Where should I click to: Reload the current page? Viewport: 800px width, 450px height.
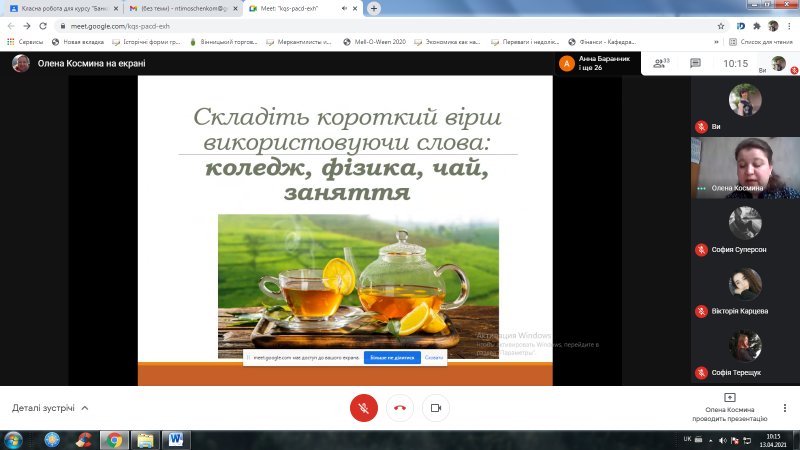[43, 26]
